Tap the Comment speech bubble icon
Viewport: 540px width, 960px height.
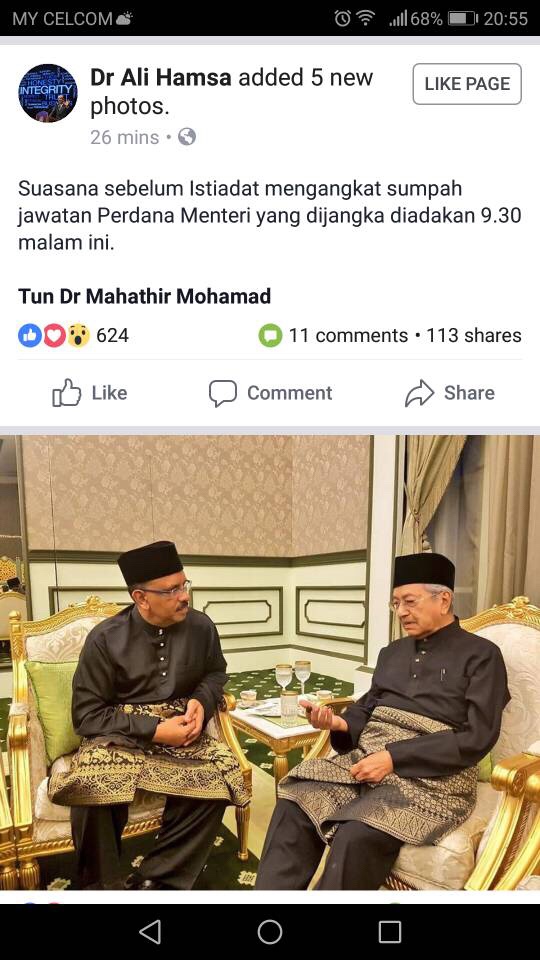pos(222,393)
